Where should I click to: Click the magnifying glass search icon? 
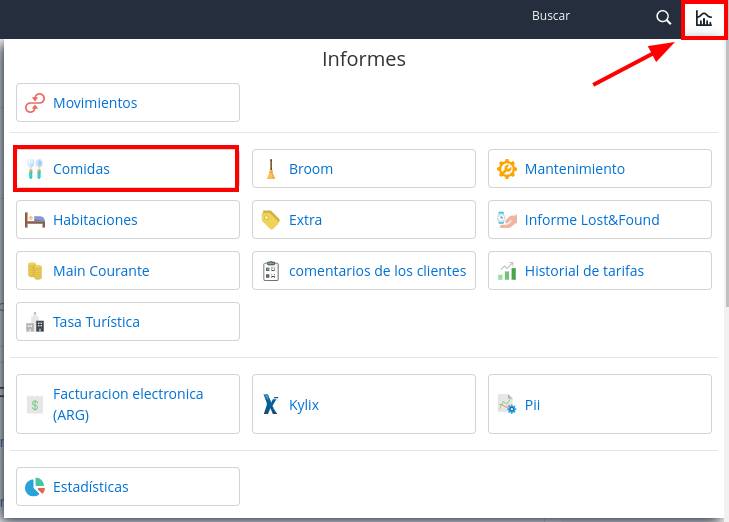(663, 18)
